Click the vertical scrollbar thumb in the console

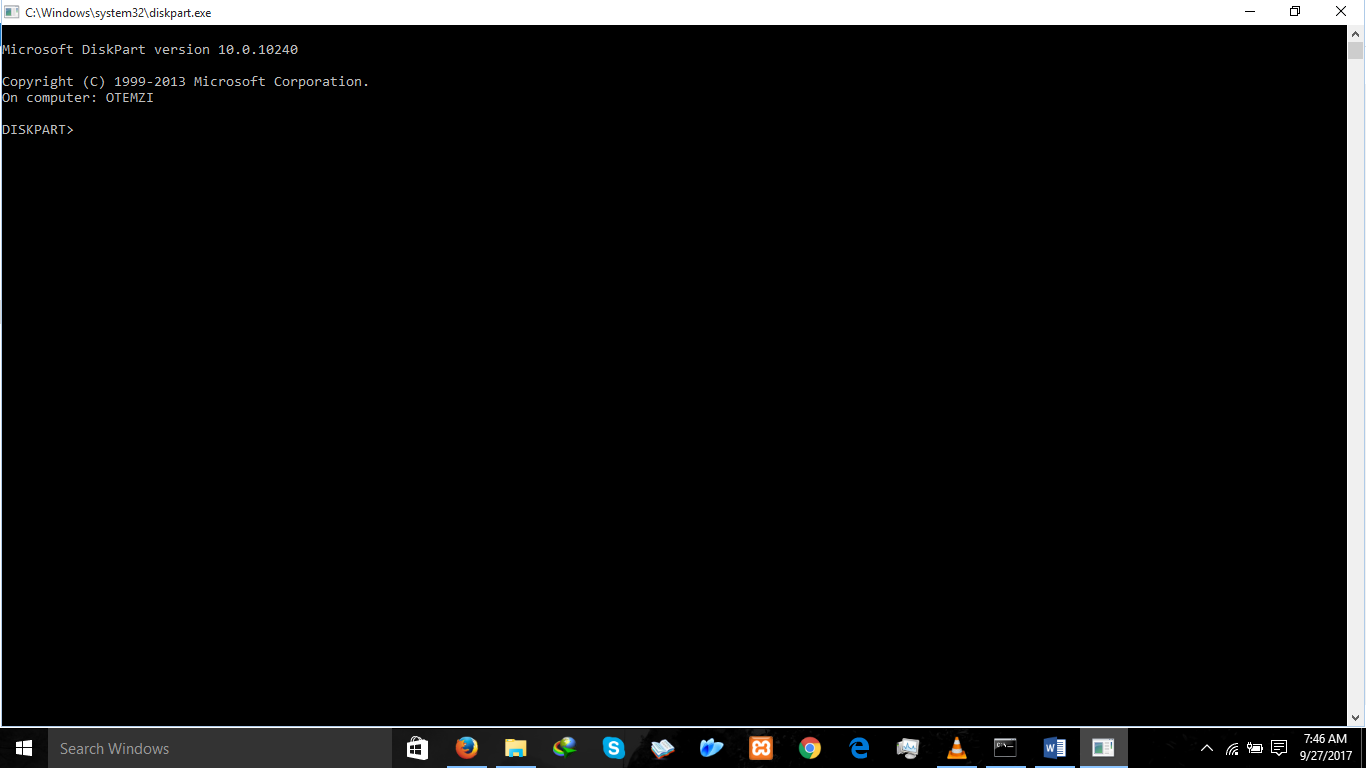(1355, 52)
